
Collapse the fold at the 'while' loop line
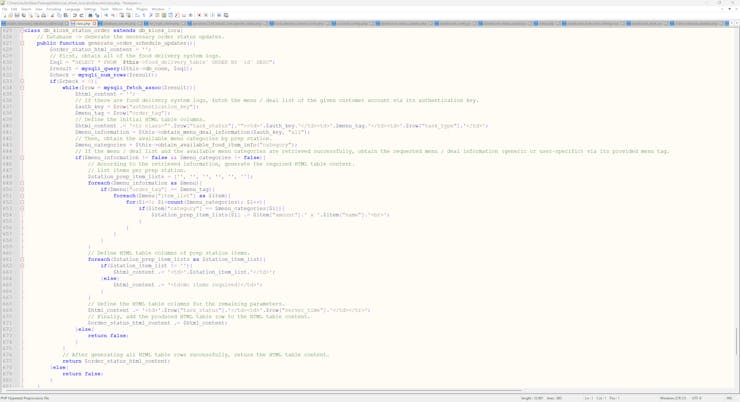pos(22,87)
